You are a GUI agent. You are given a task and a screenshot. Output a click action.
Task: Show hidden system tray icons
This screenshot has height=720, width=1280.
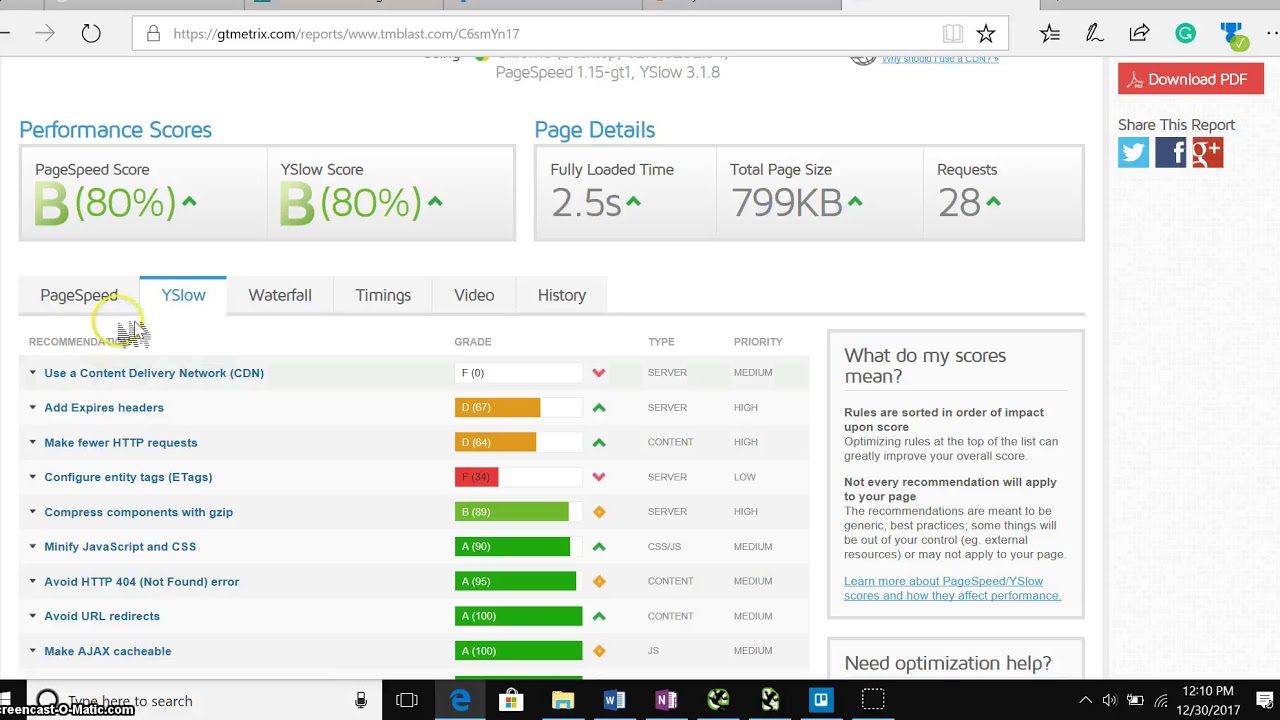coord(1085,700)
